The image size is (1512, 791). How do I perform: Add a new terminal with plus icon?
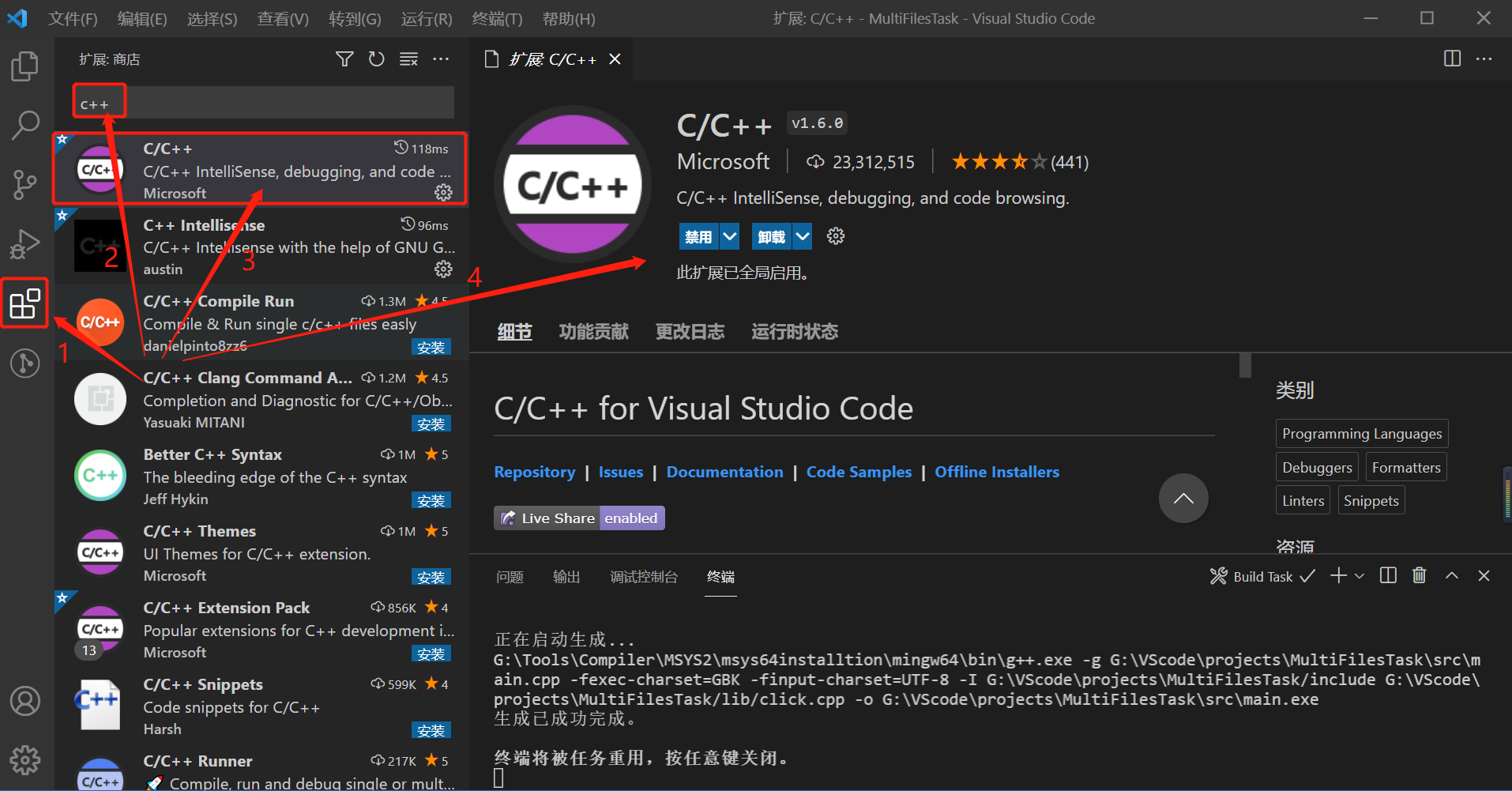(1338, 576)
